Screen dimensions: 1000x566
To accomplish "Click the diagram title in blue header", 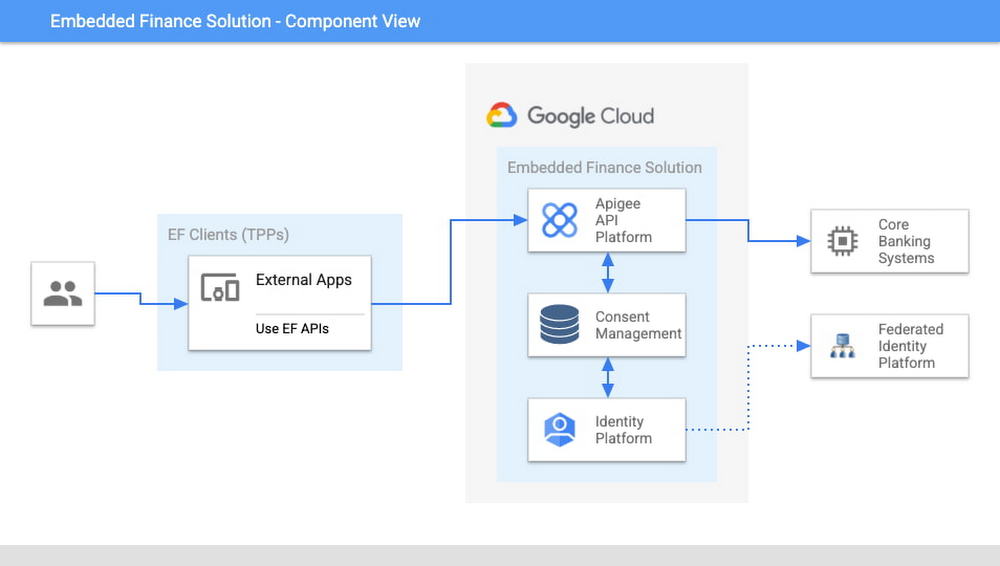I will click(235, 21).
